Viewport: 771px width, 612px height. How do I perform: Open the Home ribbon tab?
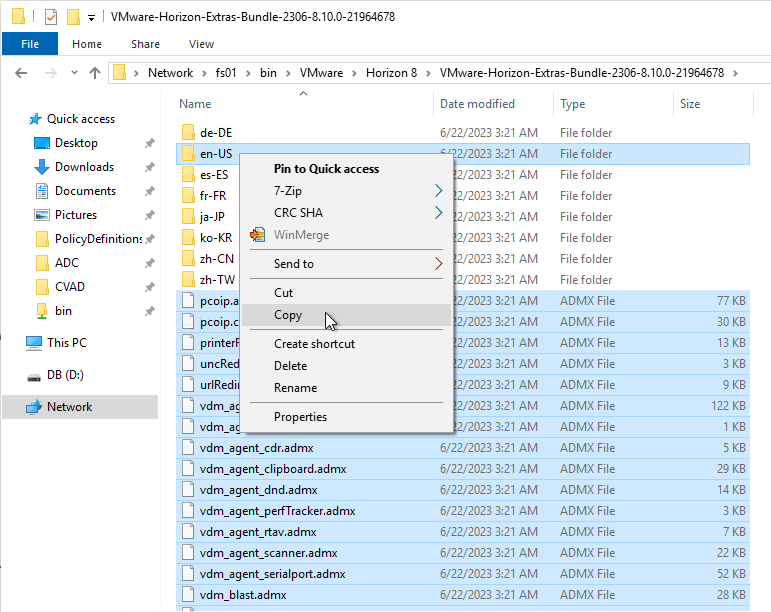87,44
